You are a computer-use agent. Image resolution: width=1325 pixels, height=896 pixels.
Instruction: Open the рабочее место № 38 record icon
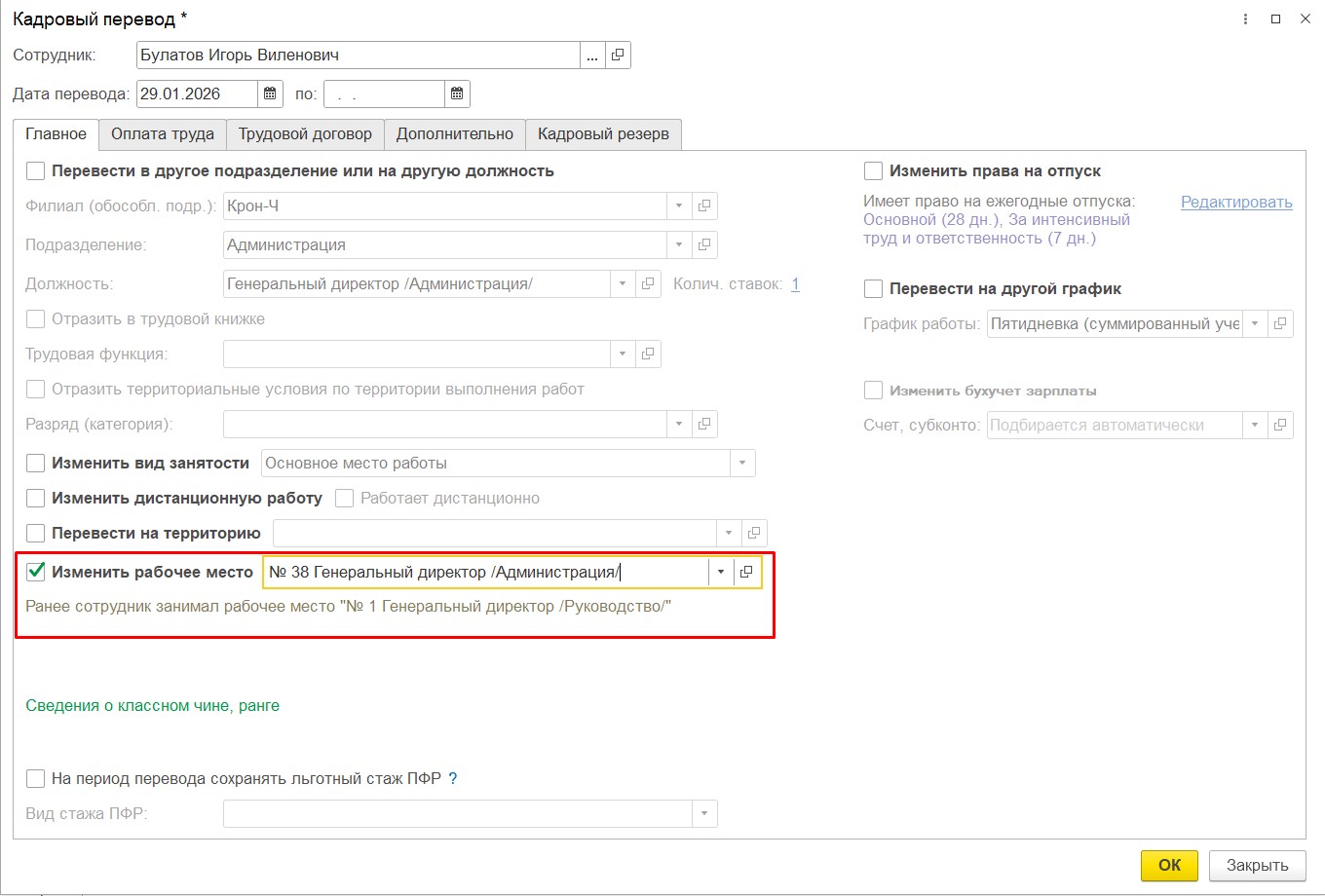click(x=746, y=573)
